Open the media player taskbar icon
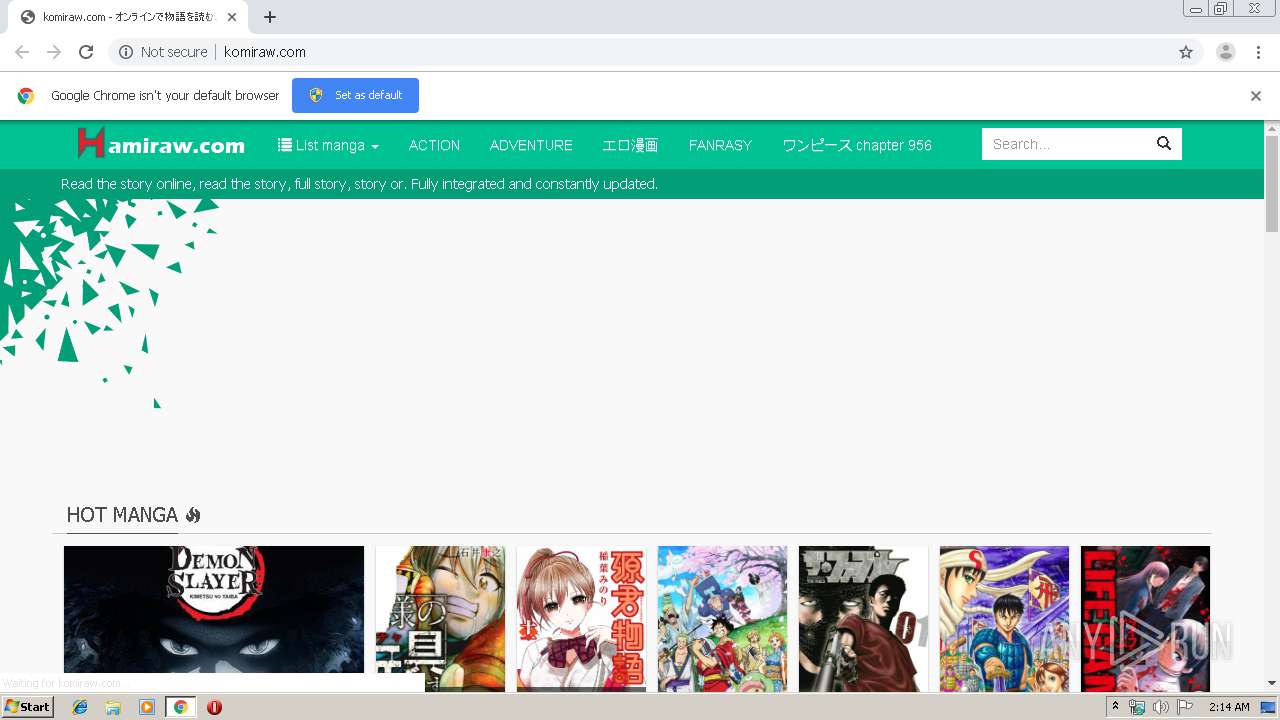The image size is (1280, 720). point(147,707)
